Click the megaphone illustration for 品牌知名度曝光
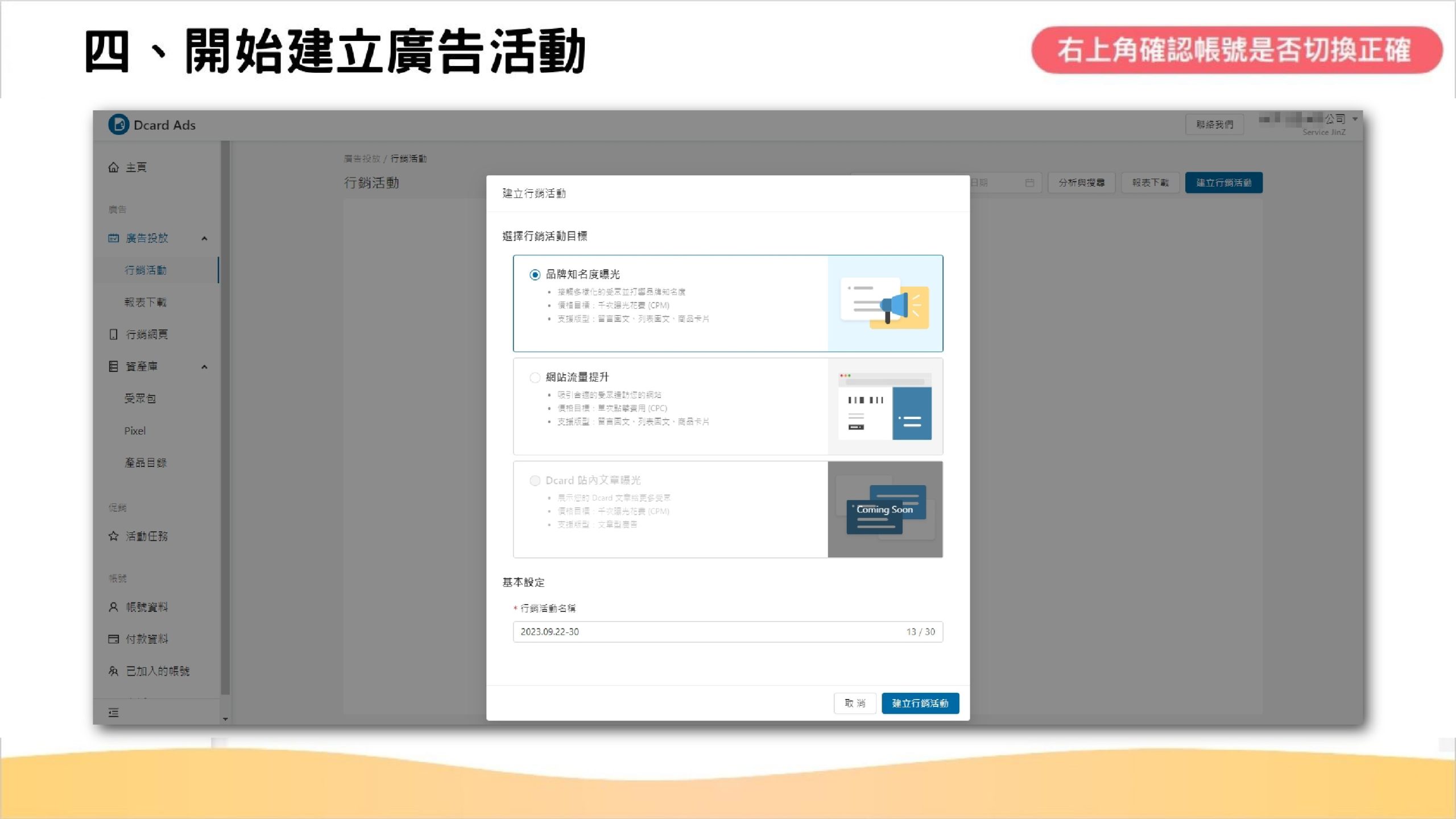Viewport: 1456px width, 819px height. coord(884,303)
